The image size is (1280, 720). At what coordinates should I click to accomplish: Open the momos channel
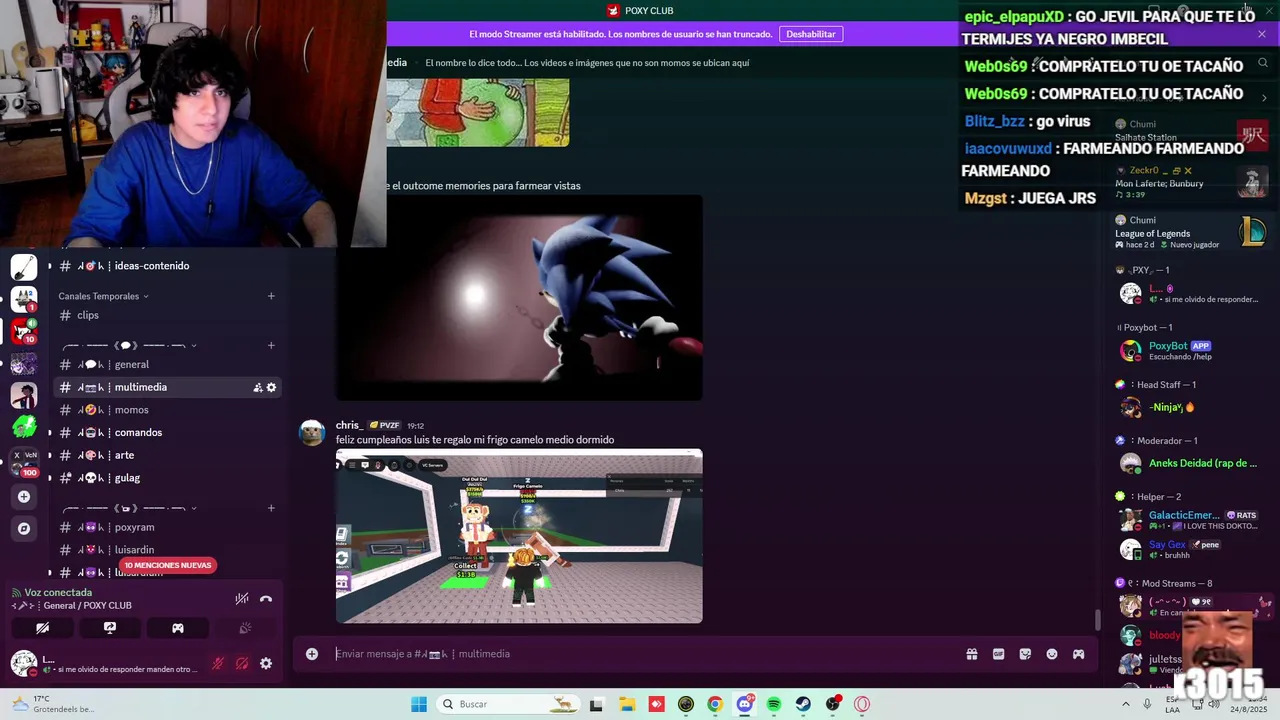click(167, 410)
